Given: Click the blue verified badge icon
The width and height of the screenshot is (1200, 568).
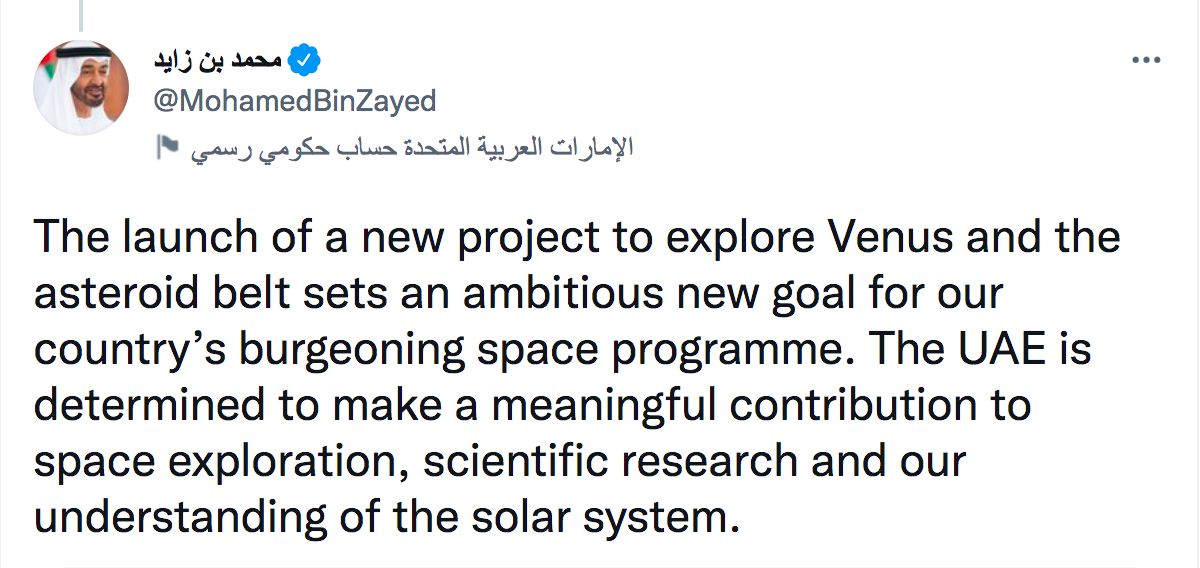Looking at the screenshot, I should [x=304, y=62].
